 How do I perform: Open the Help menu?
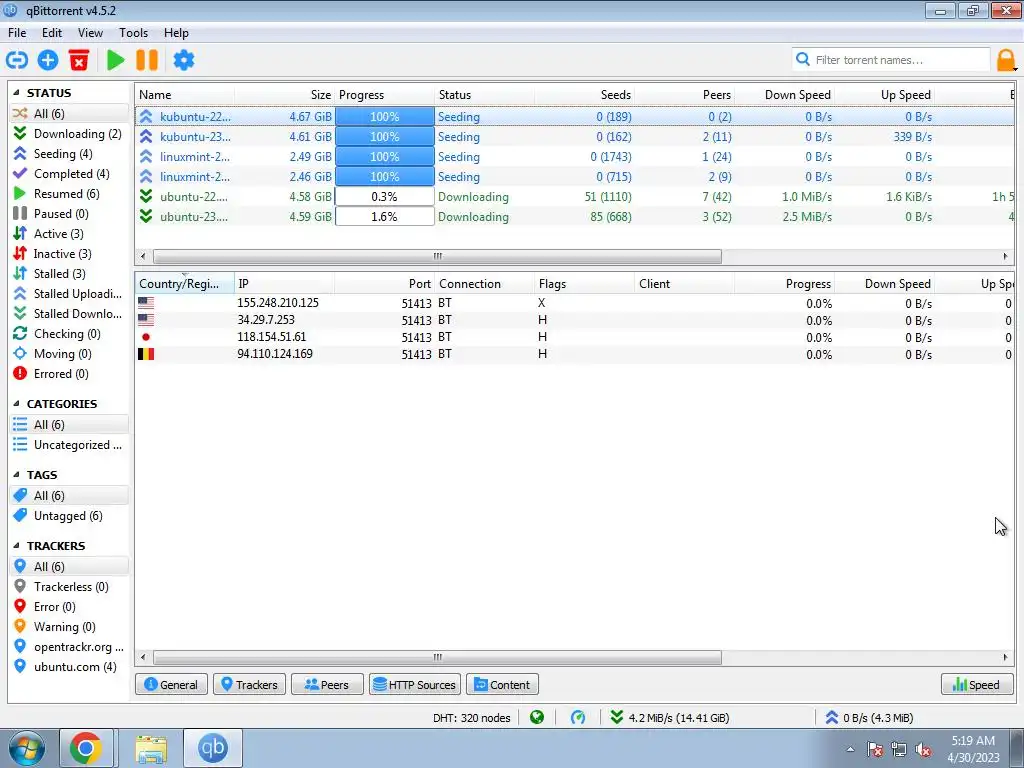pyautogui.click(x=176, y=33)
